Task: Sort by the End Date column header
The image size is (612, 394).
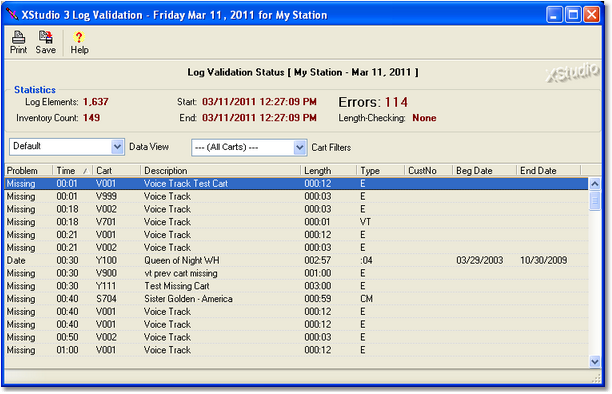Action: pos(548,171)
